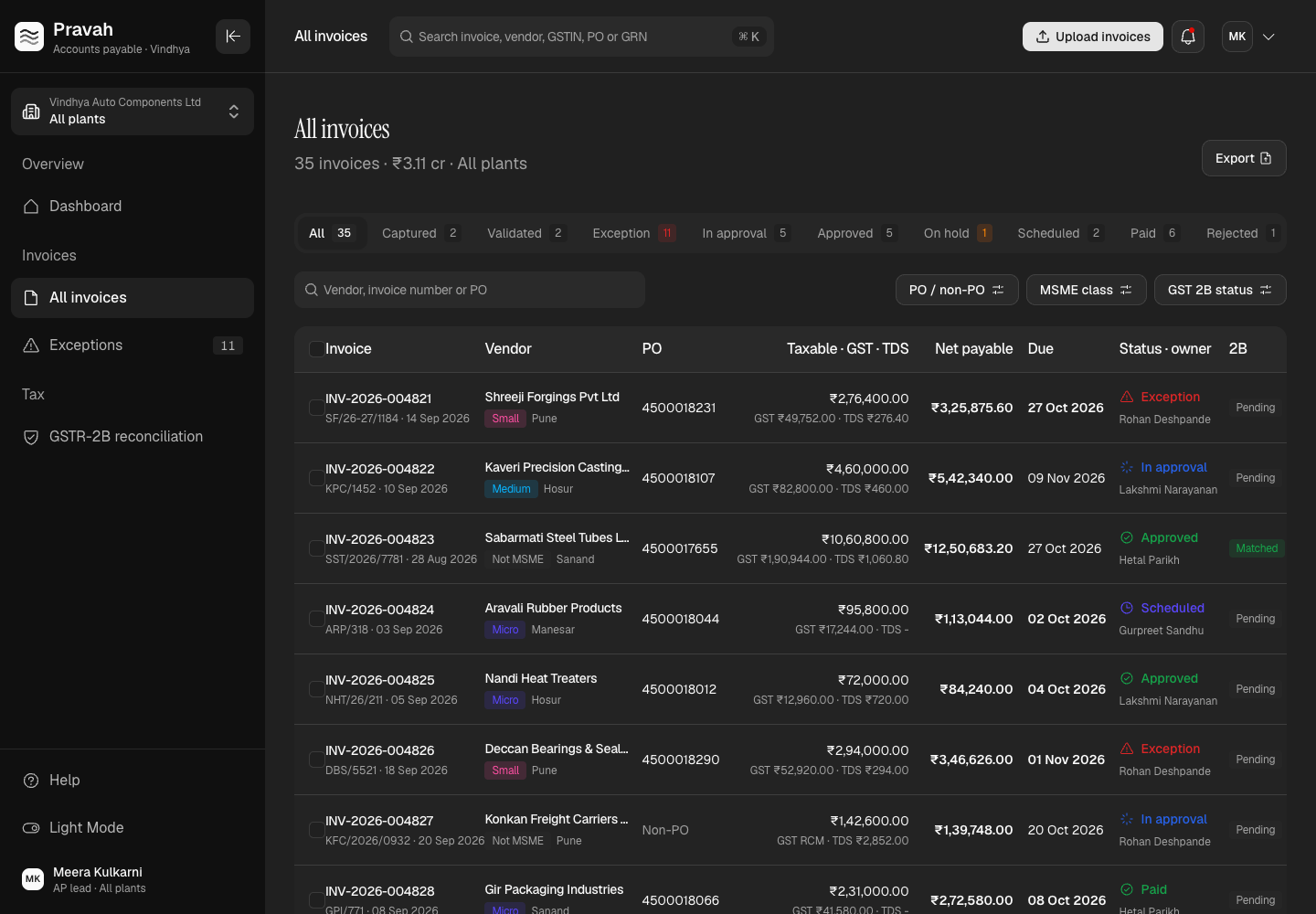Click the MK avatar in the top bar
Screen dimensions: 1316x914
[x=1237, y=37]
